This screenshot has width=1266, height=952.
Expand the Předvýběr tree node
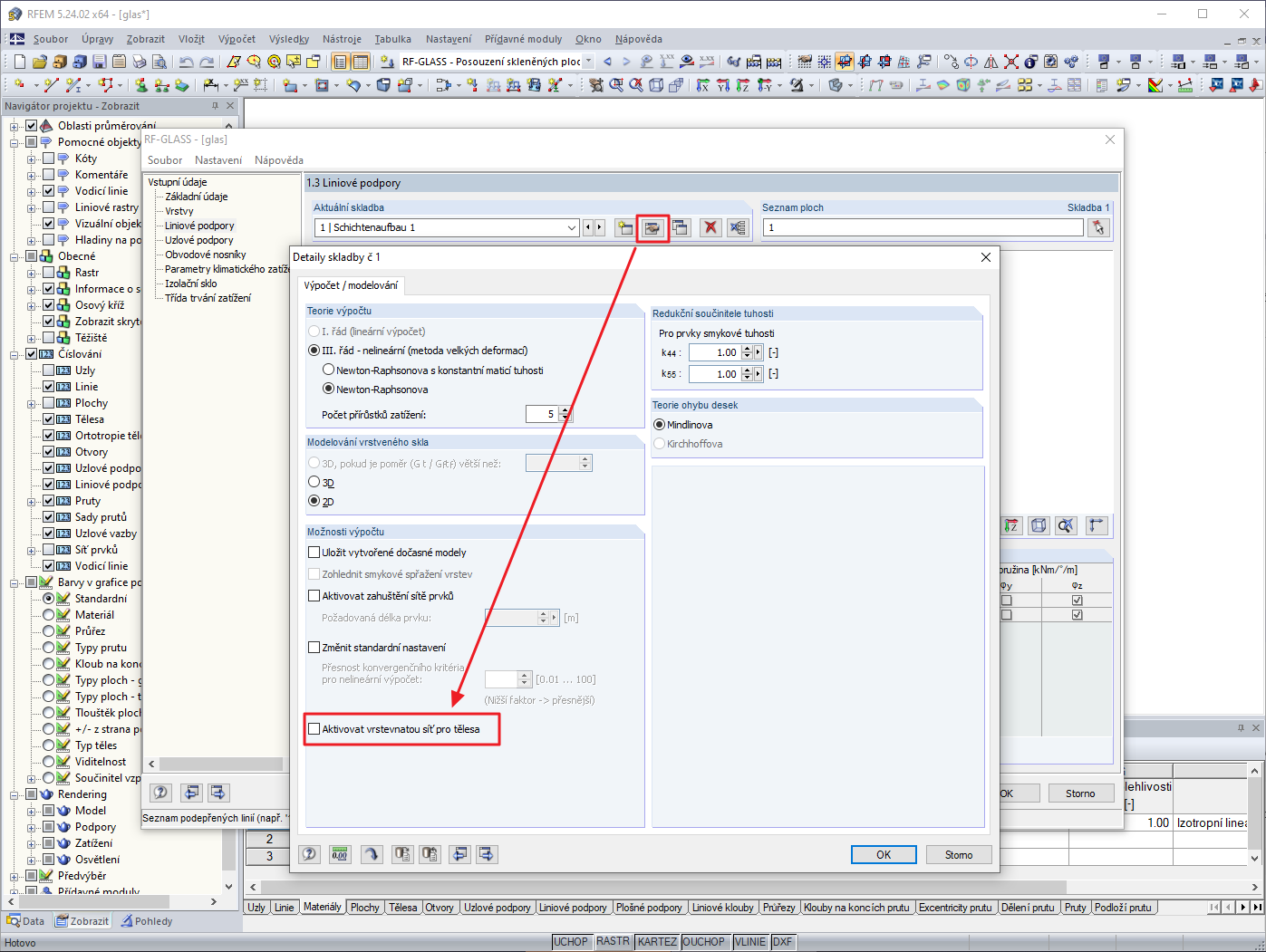point(14,876)
